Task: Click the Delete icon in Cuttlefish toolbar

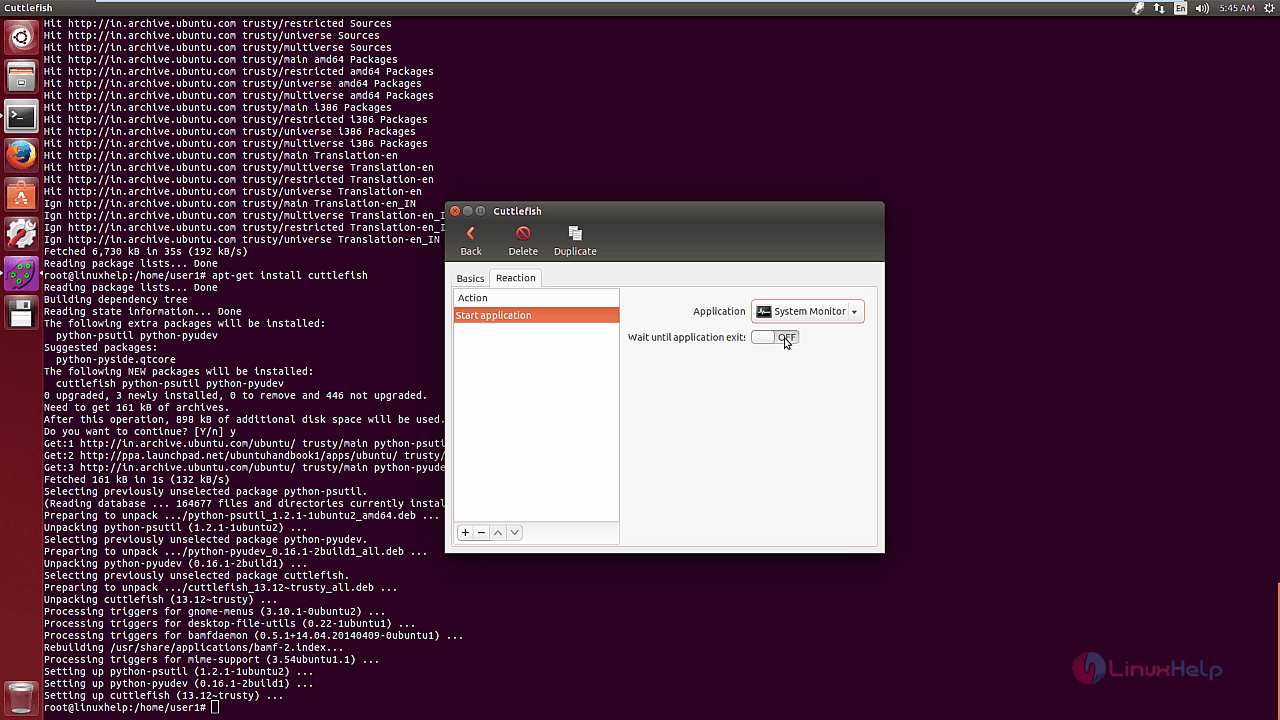Action: (x=523, y=241)
